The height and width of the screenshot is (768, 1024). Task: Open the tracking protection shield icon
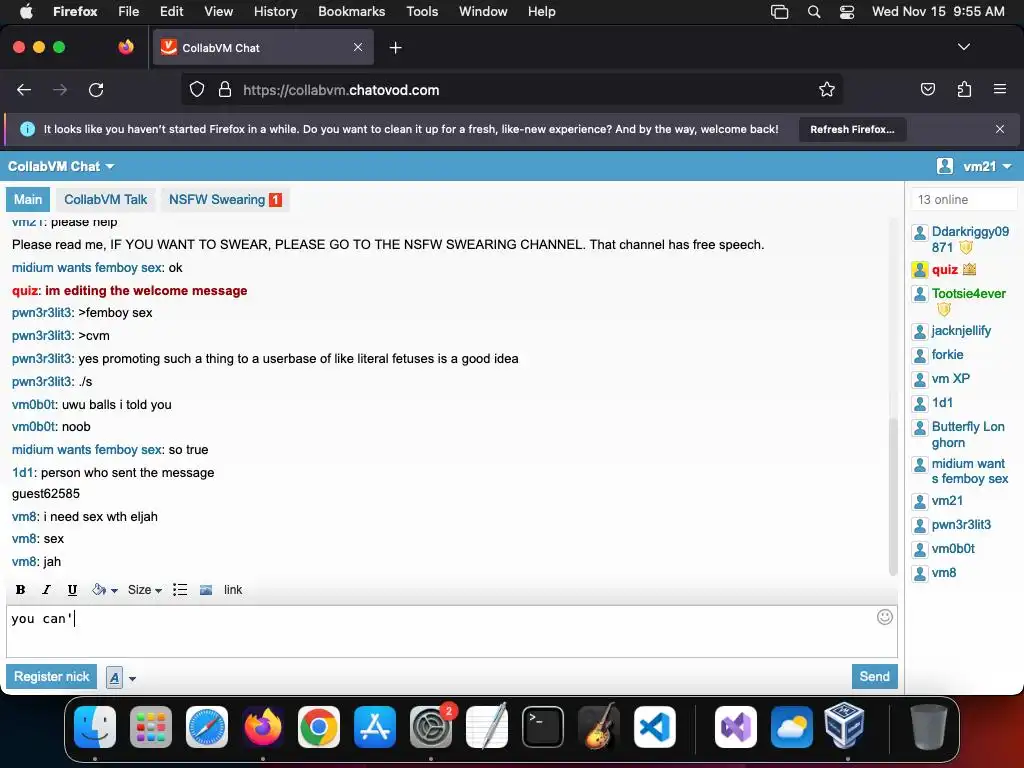[x=197, y=89]
